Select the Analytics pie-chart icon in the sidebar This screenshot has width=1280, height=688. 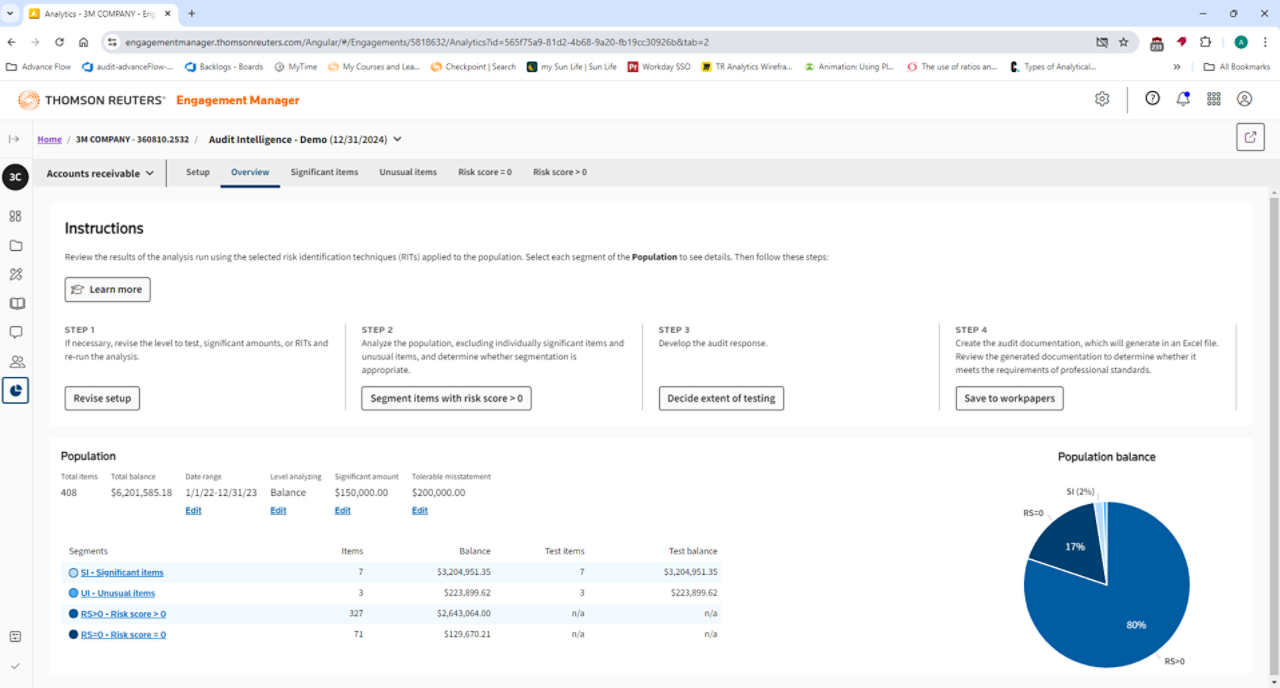[15, 390]
